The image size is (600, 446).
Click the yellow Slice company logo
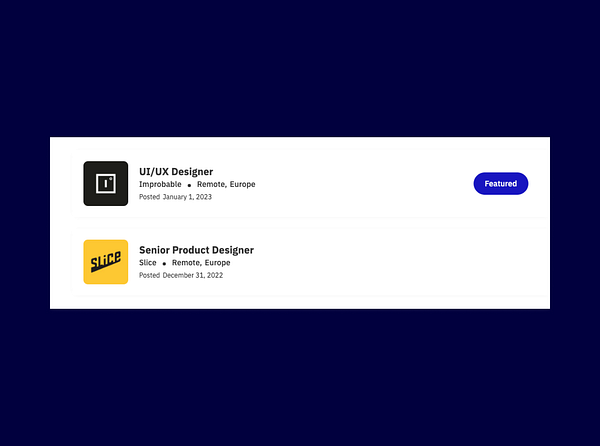106,262
